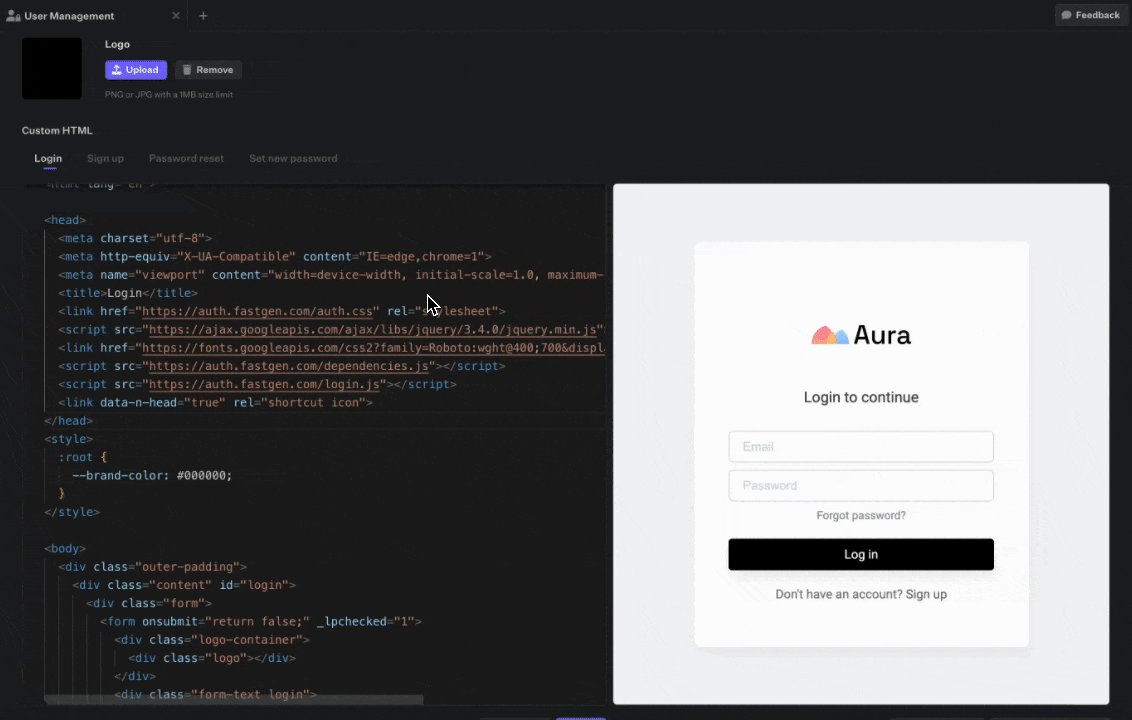Screen dimensions: 1132x720
Task: Click the jquery.min.js URL in code
Action: tap(373, 329)
